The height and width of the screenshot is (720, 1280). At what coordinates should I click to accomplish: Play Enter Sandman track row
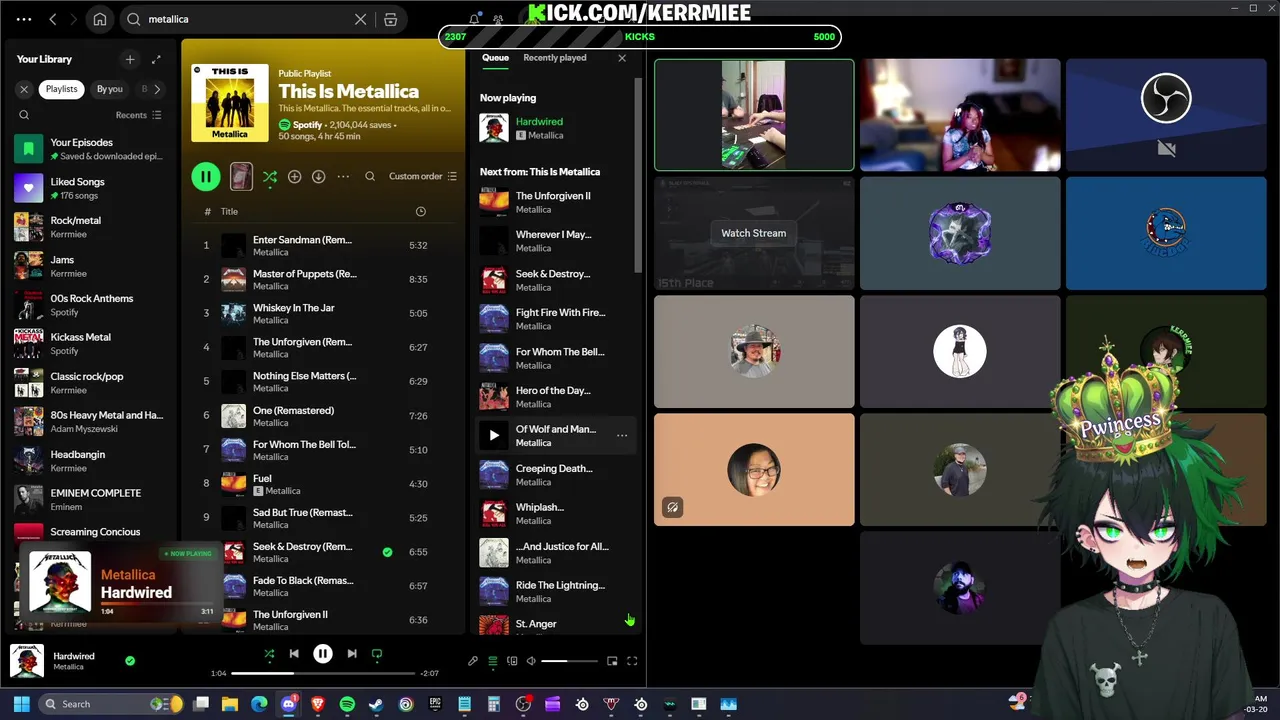[x=323, y=246]
